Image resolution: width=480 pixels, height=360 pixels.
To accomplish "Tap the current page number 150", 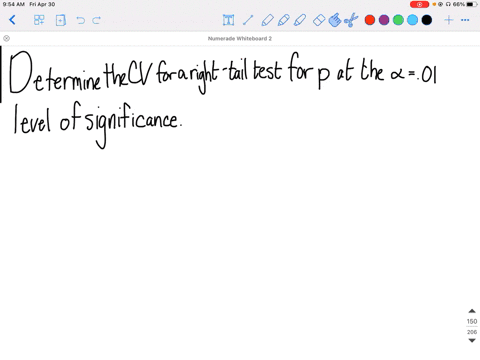I will point(472,322).
